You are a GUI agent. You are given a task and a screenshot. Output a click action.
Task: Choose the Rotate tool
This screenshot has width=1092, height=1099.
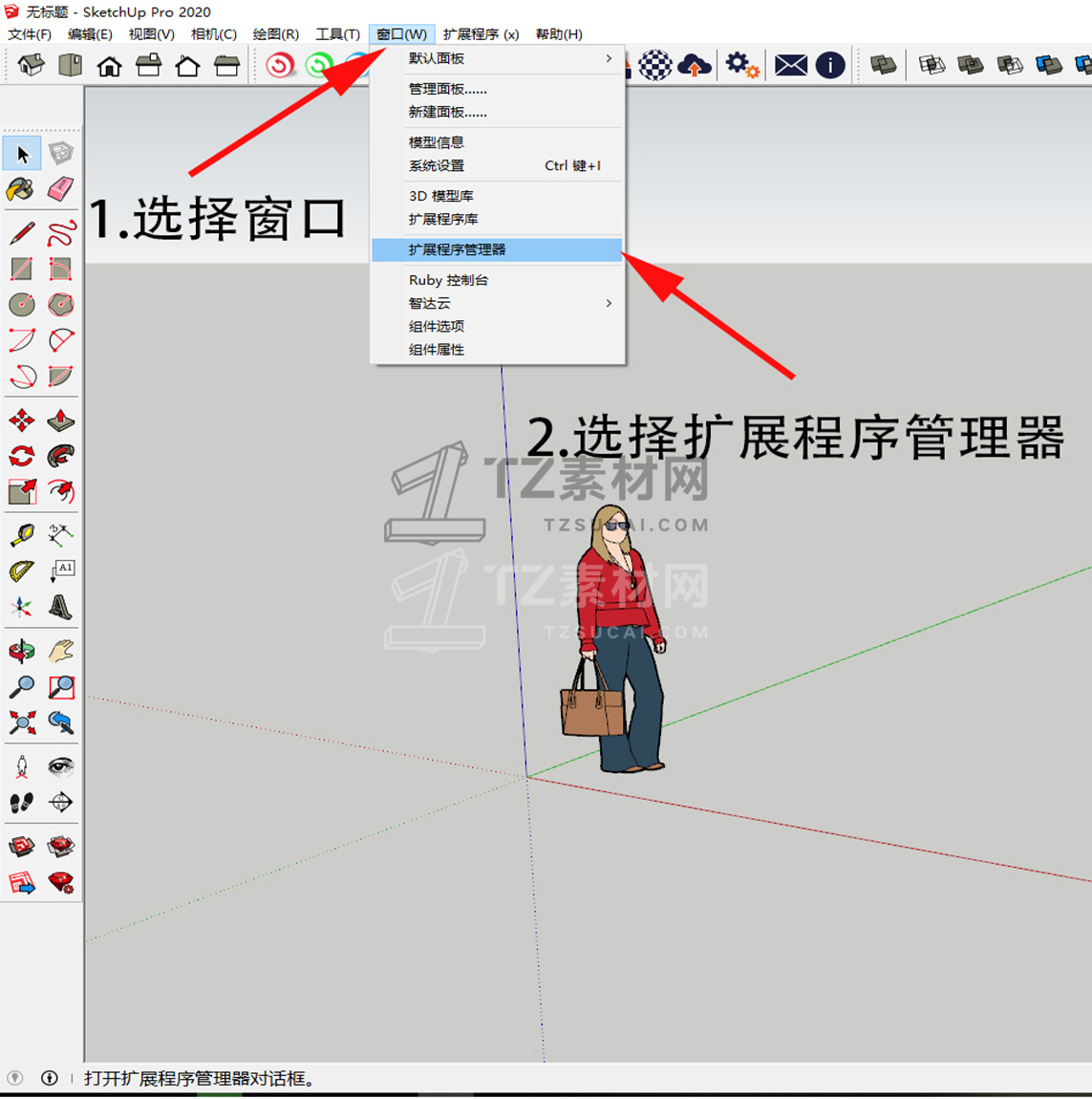22,456
